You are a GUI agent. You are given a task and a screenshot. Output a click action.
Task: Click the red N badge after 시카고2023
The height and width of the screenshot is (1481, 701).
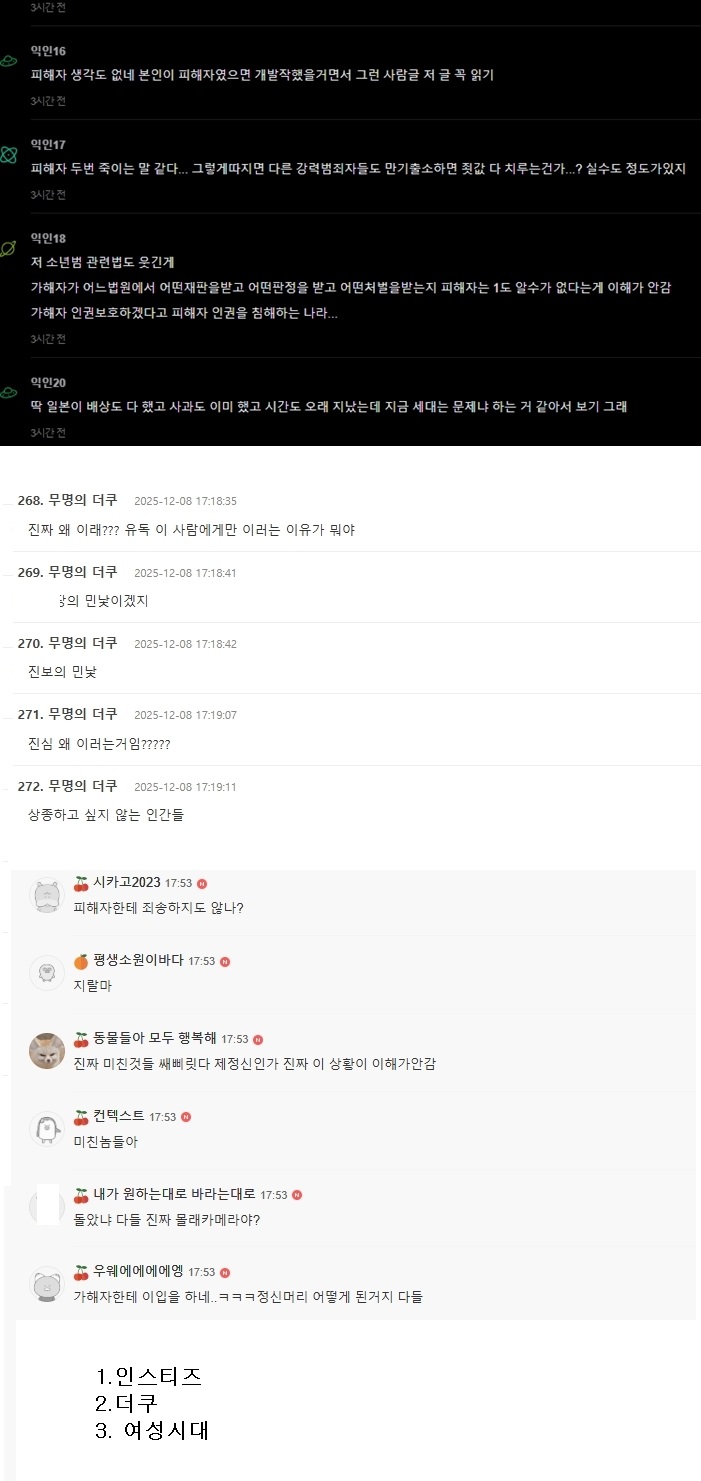click(202, 884)
